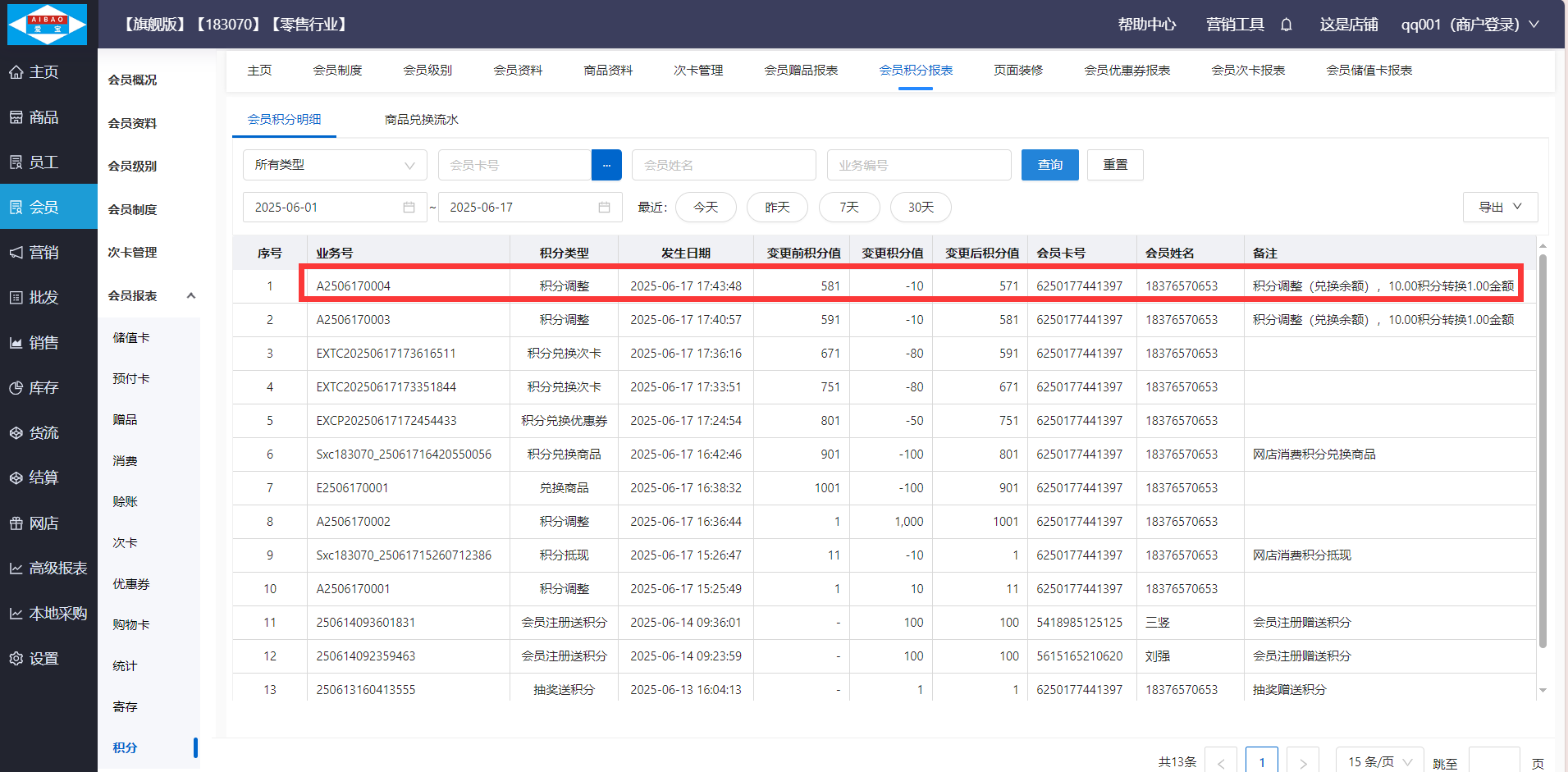
Task: Go to next page arrow
Action: click(x=1303, y=761)
